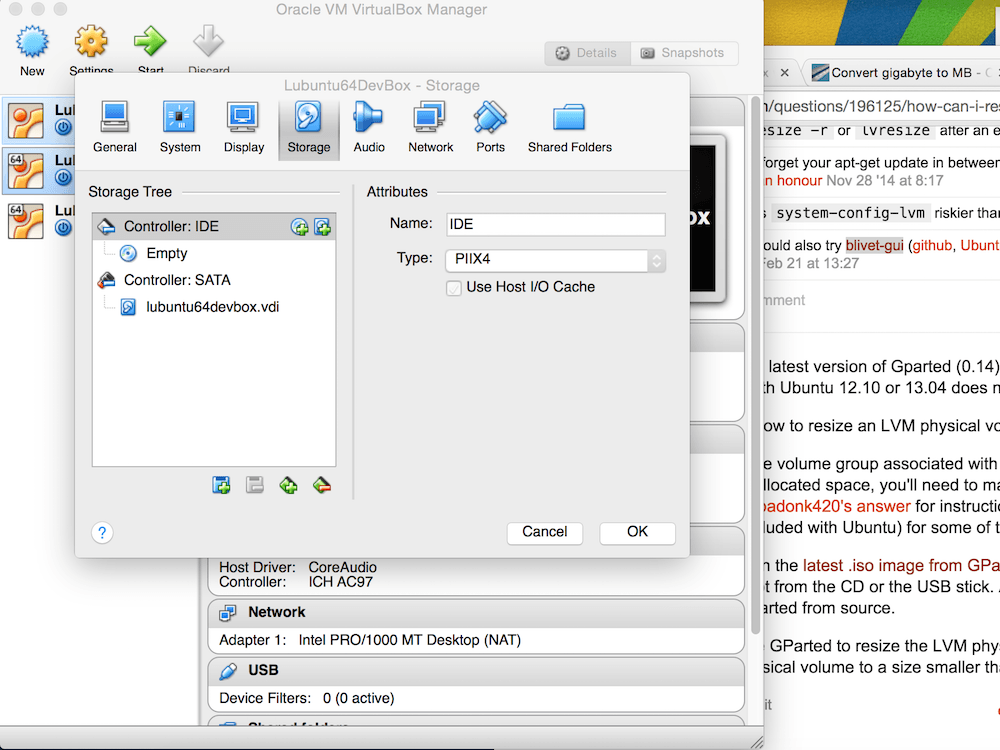The image size is (1000, 750).
Task: Click the New VM toolbar icon
Action: click(x=32, y=50)
